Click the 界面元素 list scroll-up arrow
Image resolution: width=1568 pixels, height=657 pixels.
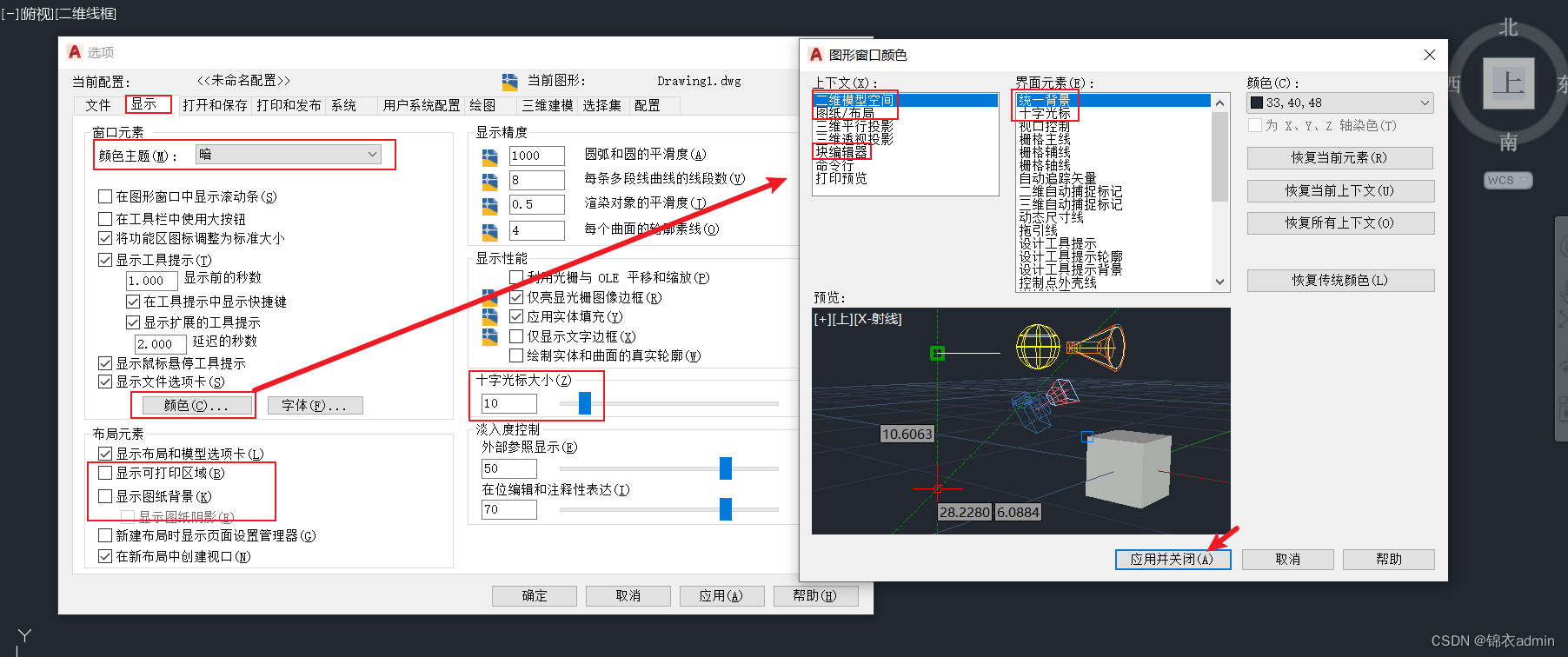pyautogui.click(x=1219, y=103)
